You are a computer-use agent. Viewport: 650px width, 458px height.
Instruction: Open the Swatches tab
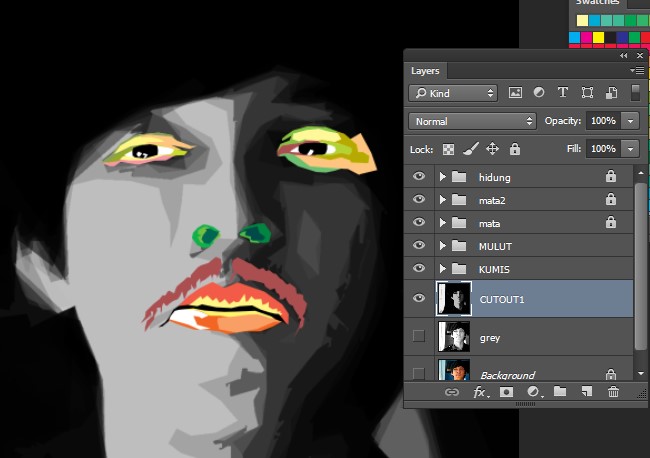597,2
